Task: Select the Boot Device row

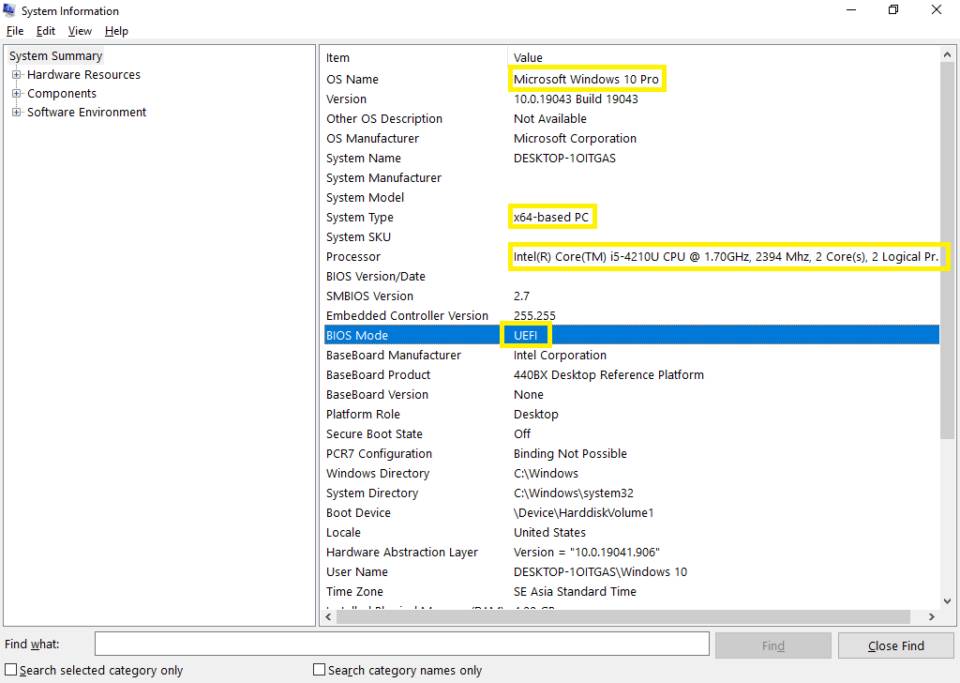Action: (631, 513)
